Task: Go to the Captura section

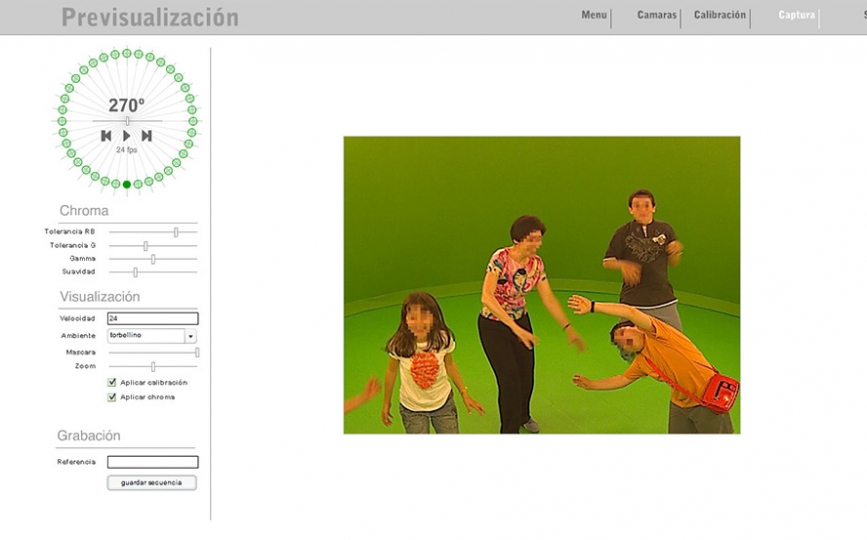Action: click(x=796, y=15)
